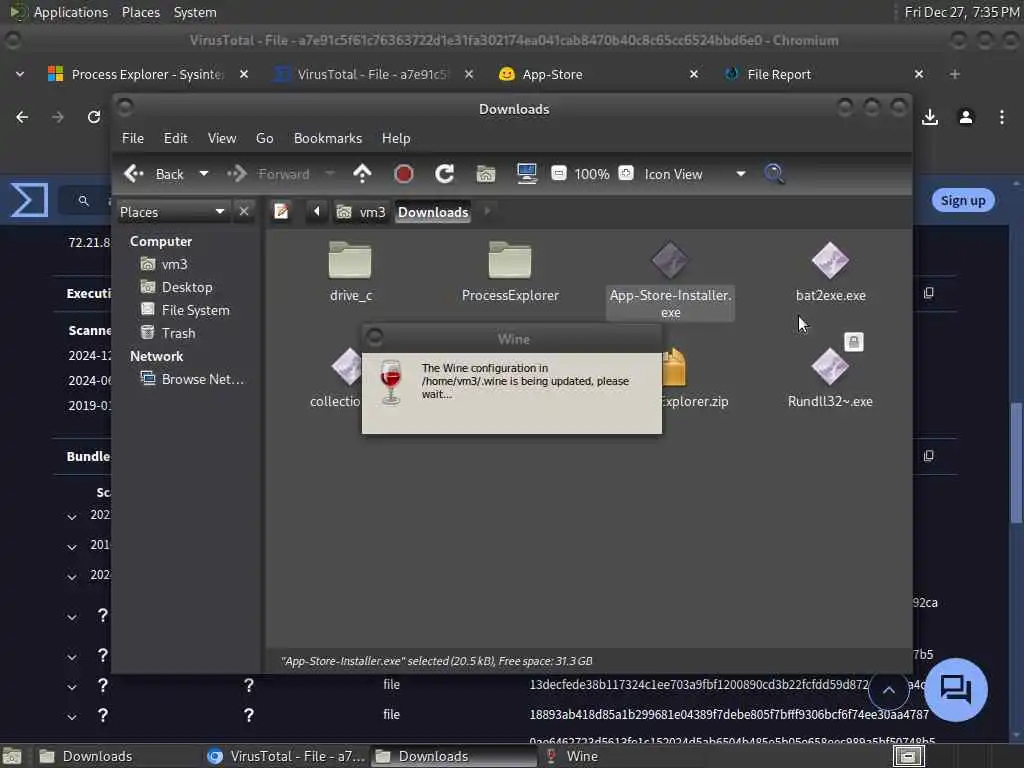Open the Home folder toolbar icon
This screenshot has height=768, width=1024.
click(486, 174)
